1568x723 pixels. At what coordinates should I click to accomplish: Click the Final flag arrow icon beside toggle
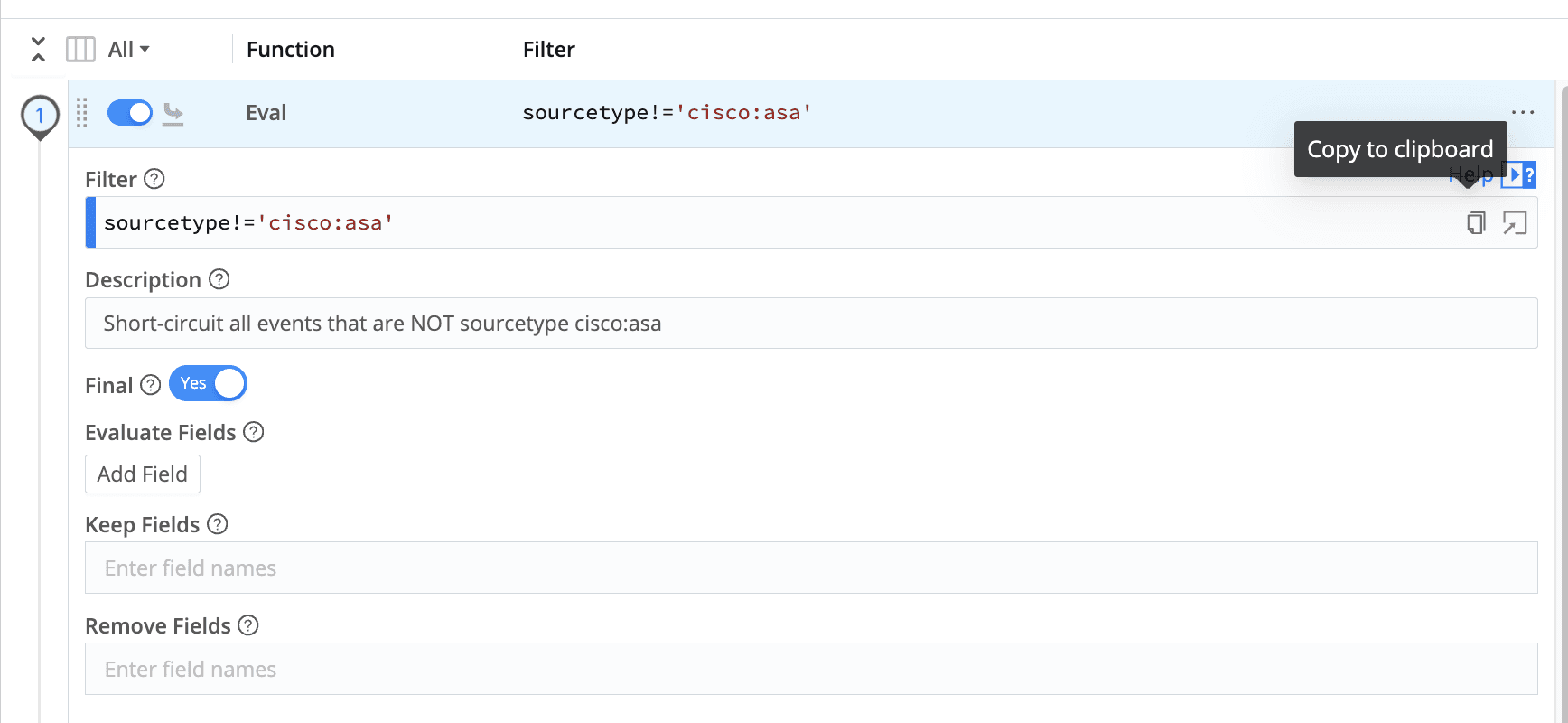pyautogui.click(x=173, y=114)
